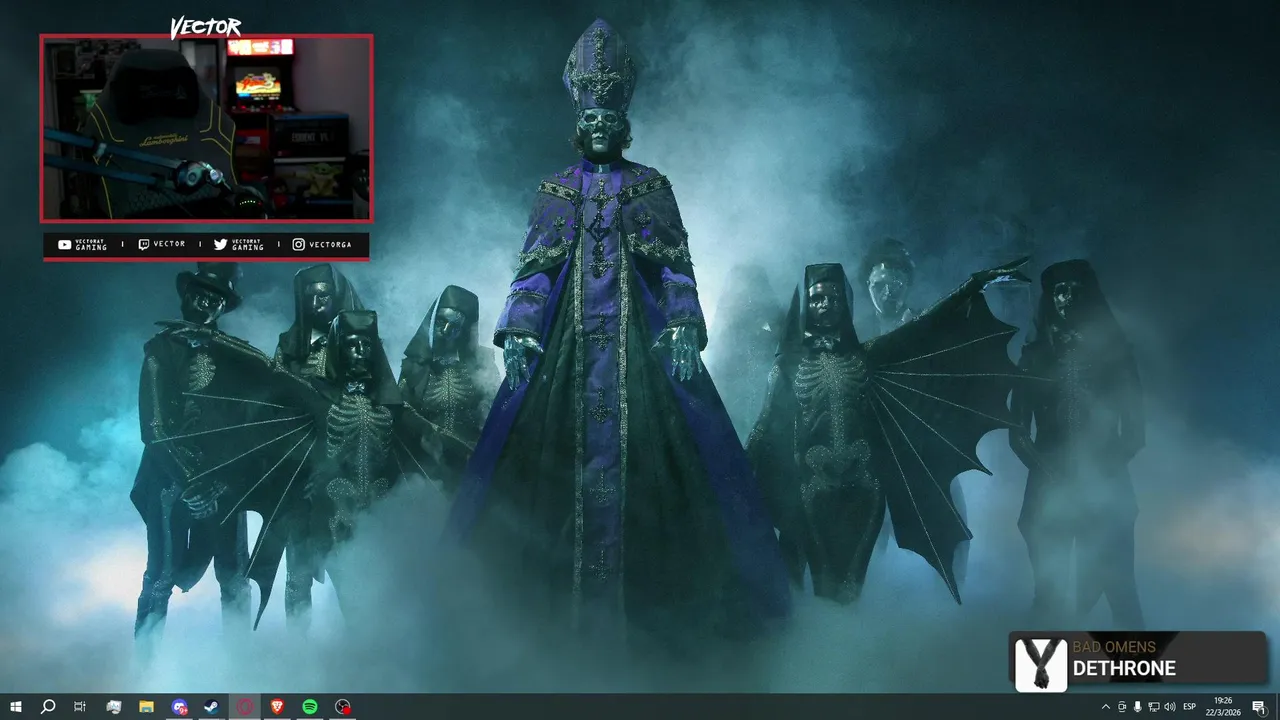Open taskbar Search magnifier
The image size is (1280, 720).
[47, 707]
